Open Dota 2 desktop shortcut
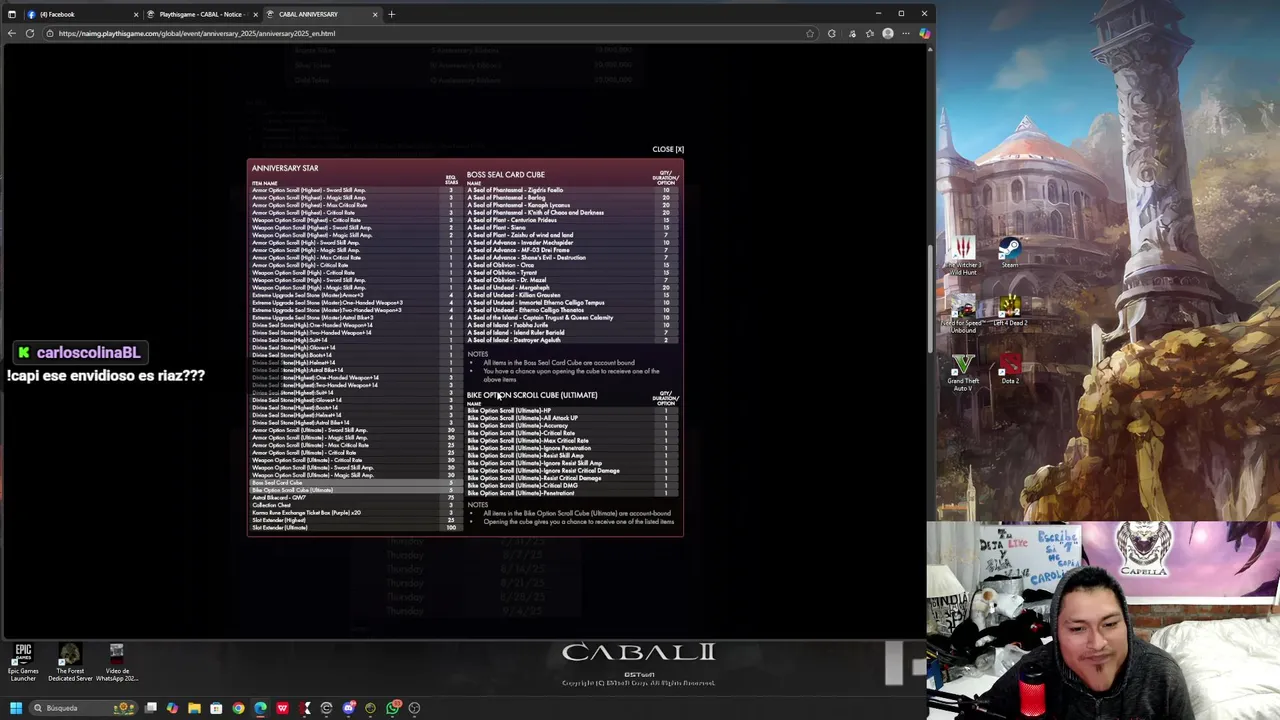The width and height of the screenshot is (1280, 720). click(x=1010, y=368)
